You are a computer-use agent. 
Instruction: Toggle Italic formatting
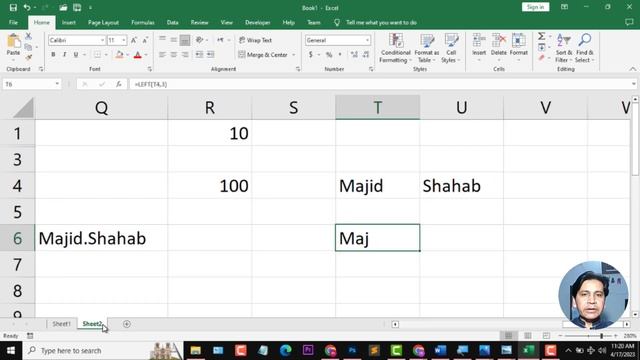click(64, 54)
